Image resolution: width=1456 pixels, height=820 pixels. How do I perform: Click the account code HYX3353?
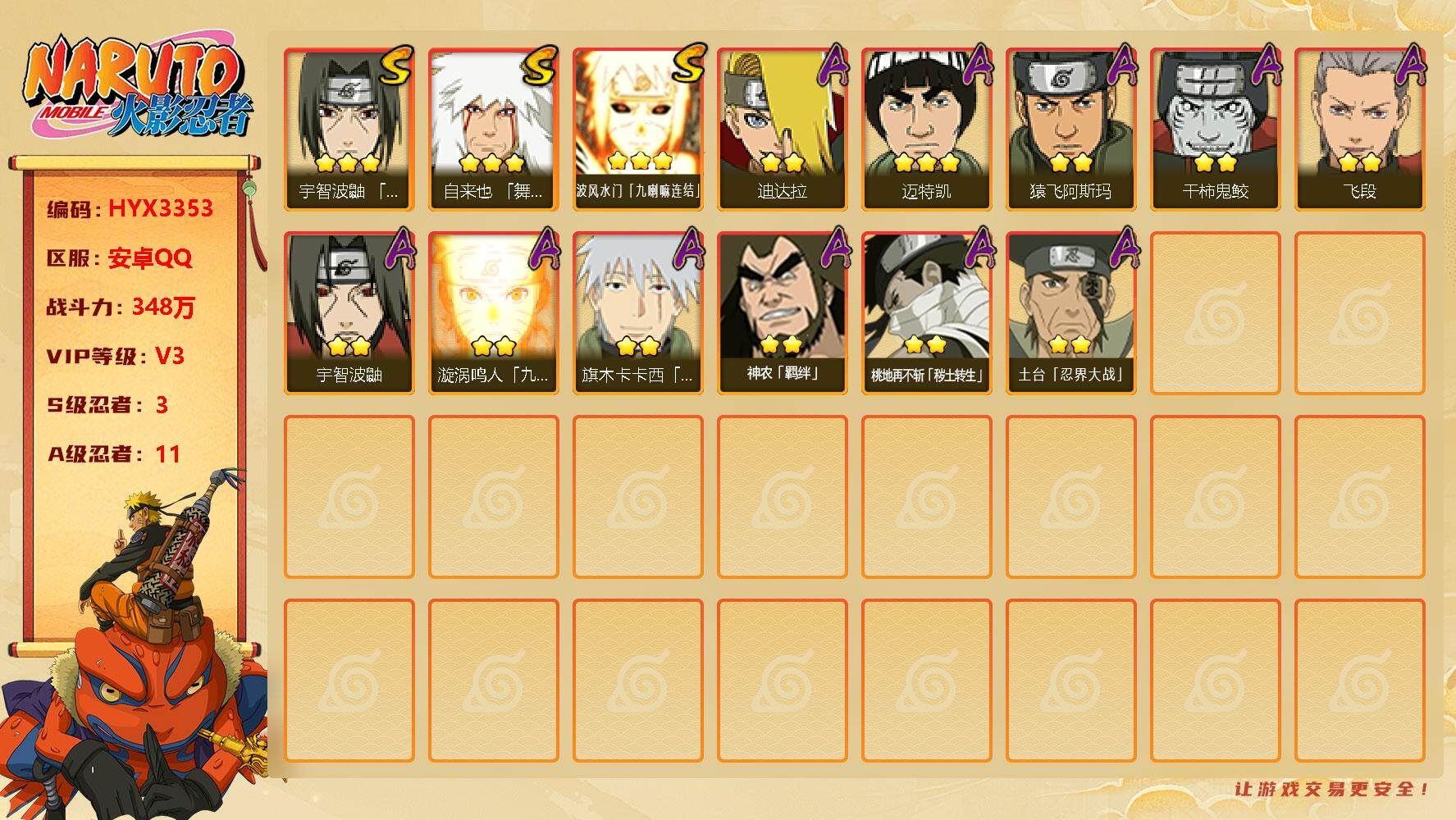pos(161,208)
